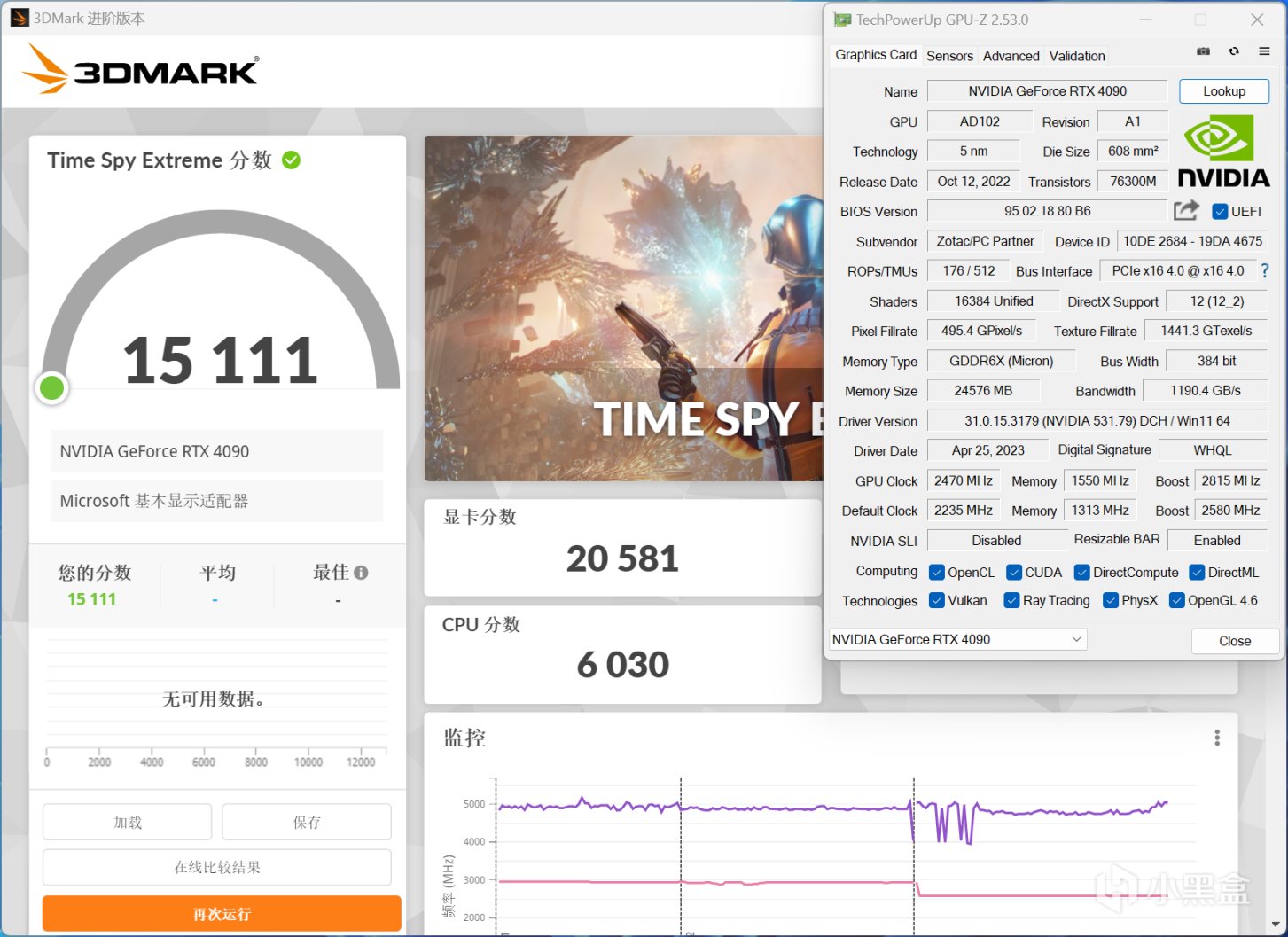Toggle the DirectML checkbox
The height and width of the screenshot is (937, 1288).
[1197, 573]
